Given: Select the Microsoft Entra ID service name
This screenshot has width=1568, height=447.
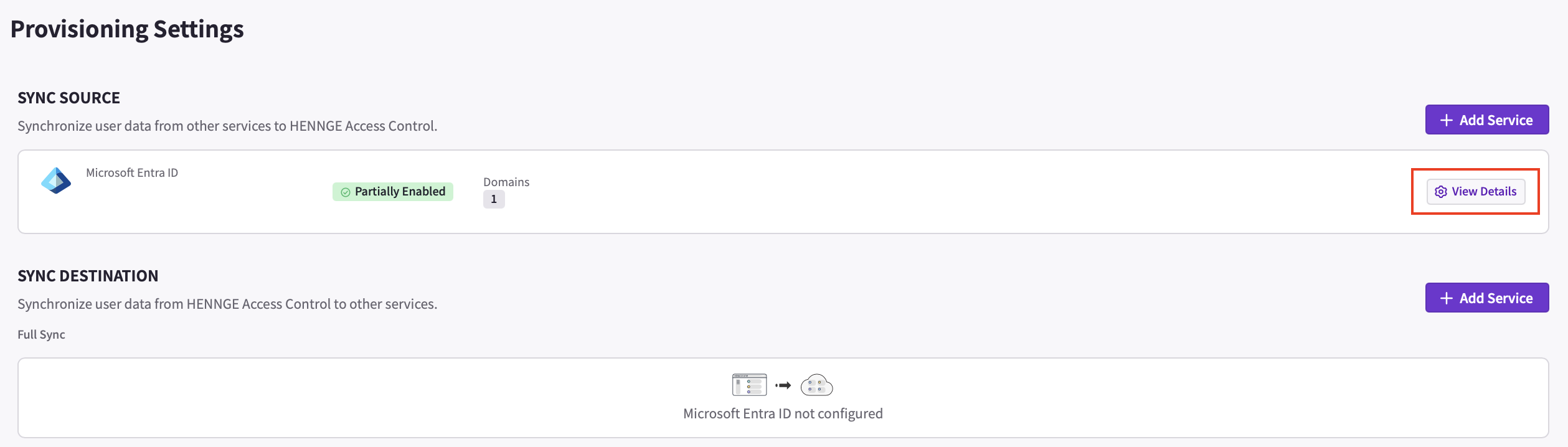Looking at the screenshot, I should (132, 172).
